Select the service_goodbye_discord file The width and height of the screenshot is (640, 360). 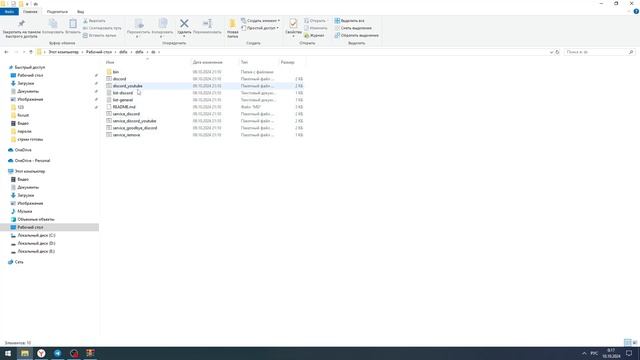[135, 128]
